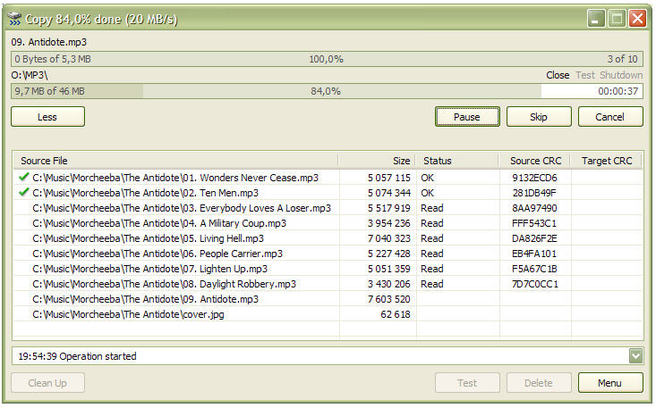Sort by the Source File column header
This screenshot has height=408, width=656.
tap(175, 160)
